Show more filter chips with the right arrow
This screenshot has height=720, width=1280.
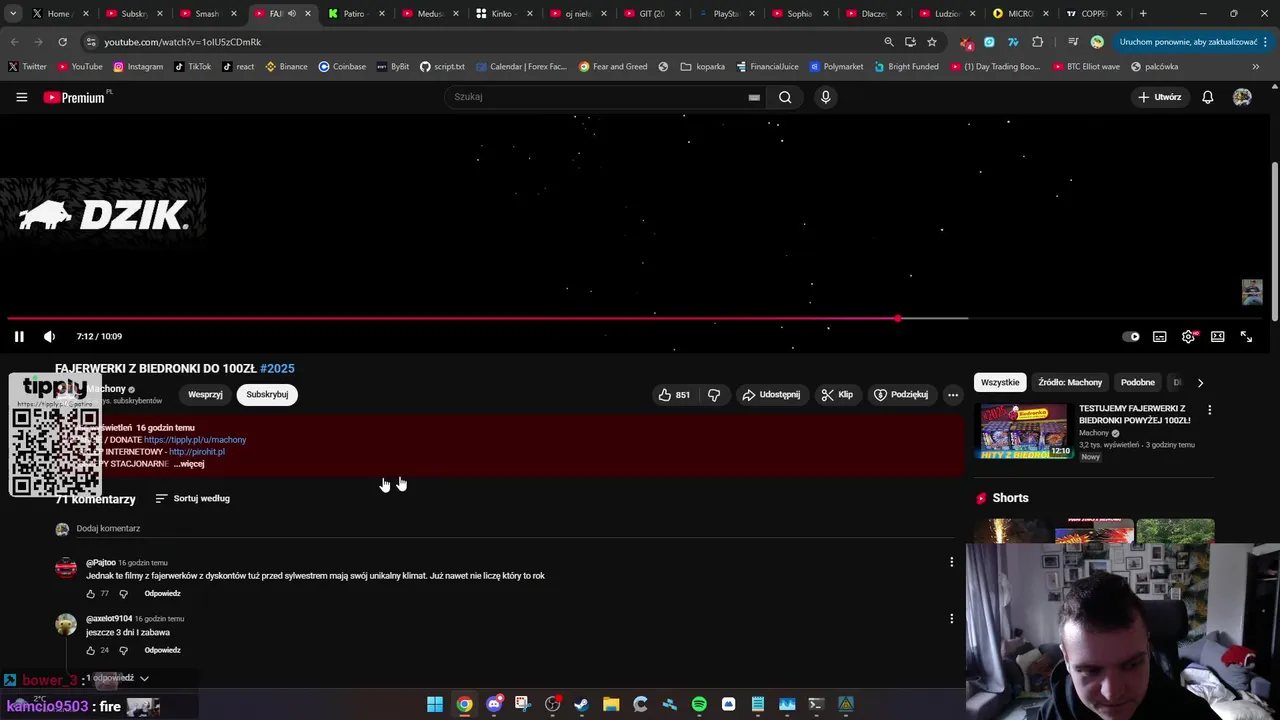pyautogui.click(x=1200, y=382)
